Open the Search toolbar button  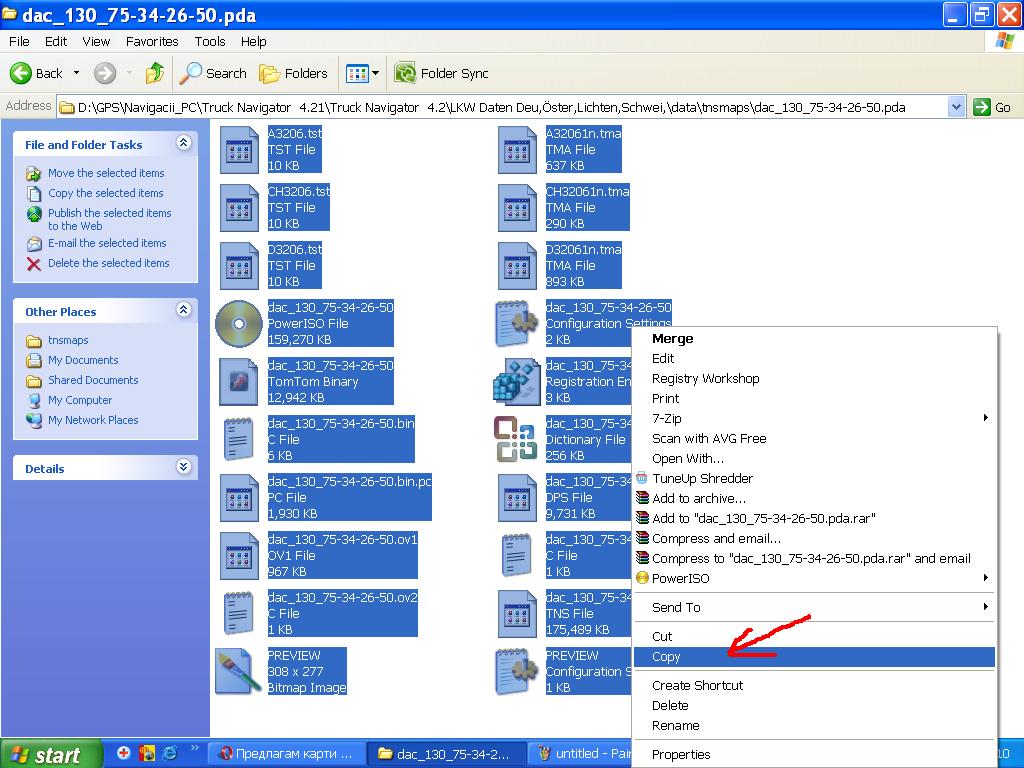pyautogui.click(x=213, y=73)
